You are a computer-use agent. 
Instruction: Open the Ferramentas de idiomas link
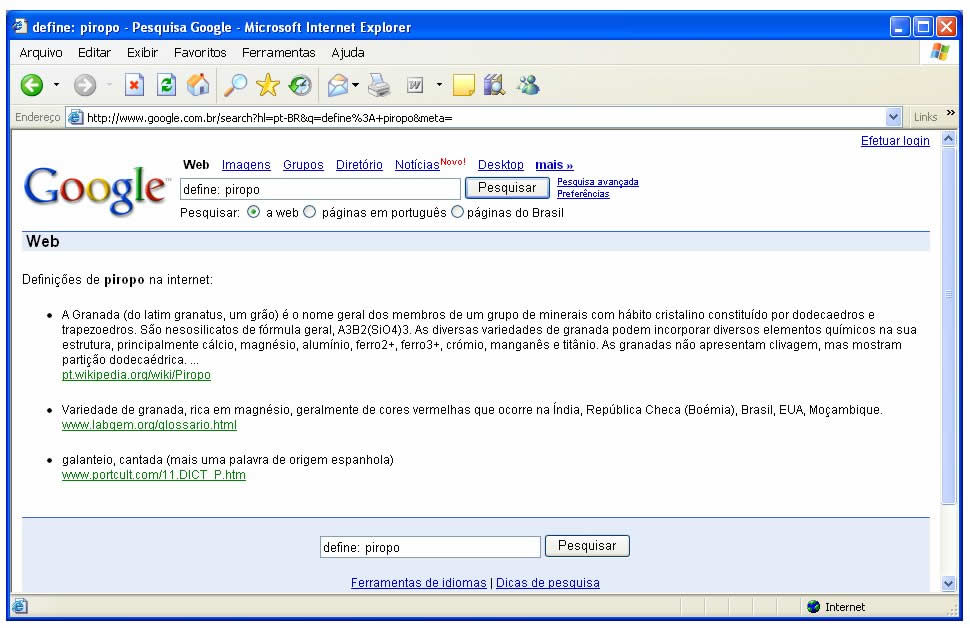[x=419, y=583]
